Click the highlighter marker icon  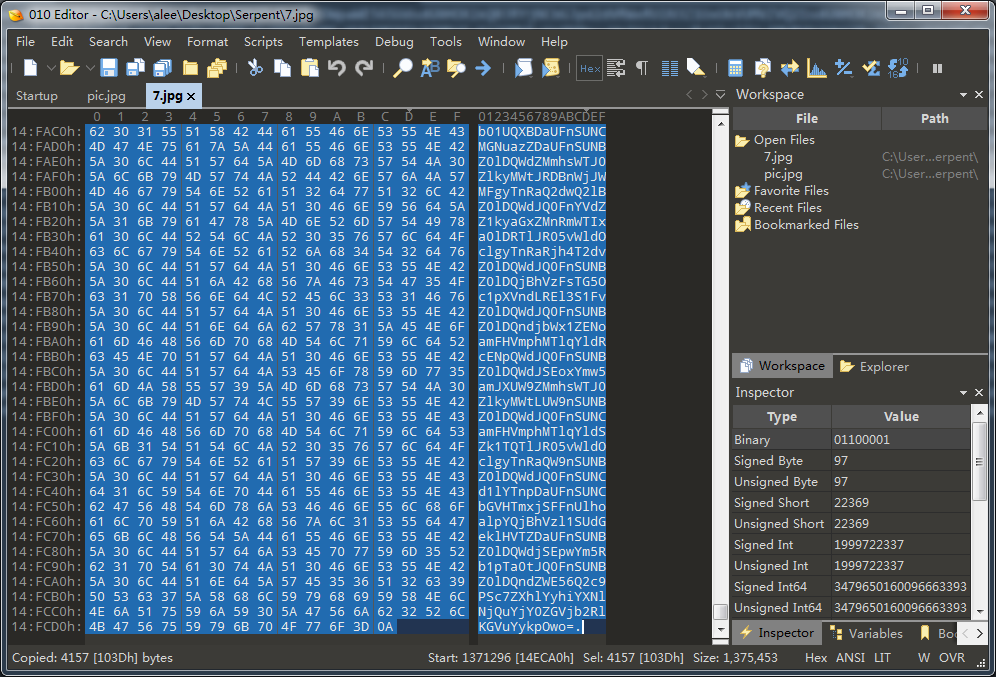(x=696, y=68)
